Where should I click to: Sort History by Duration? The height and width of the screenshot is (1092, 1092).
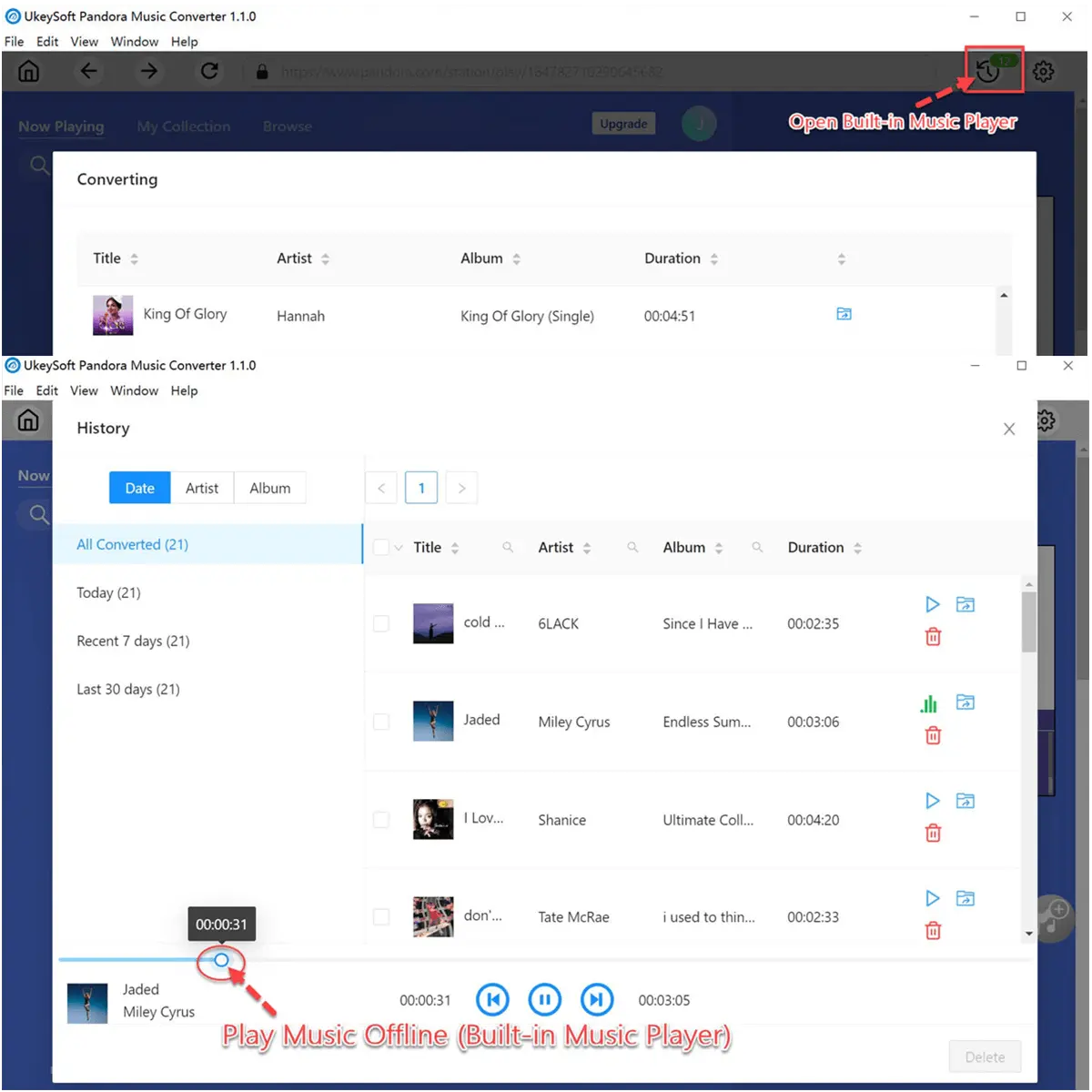pos(857,548)
